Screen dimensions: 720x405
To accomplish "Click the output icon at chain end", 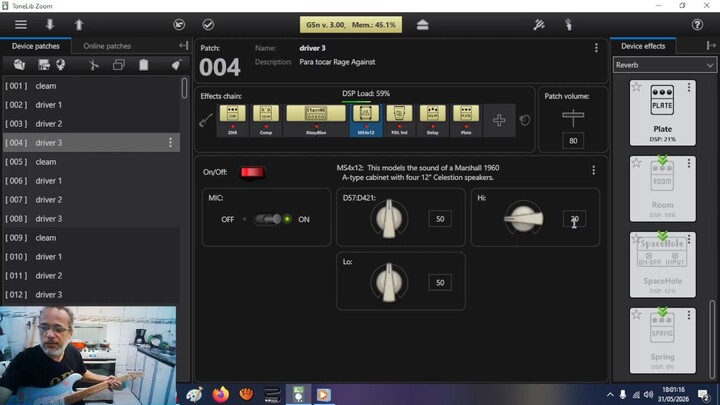I will pyautogui.click(x=524, y=120).
